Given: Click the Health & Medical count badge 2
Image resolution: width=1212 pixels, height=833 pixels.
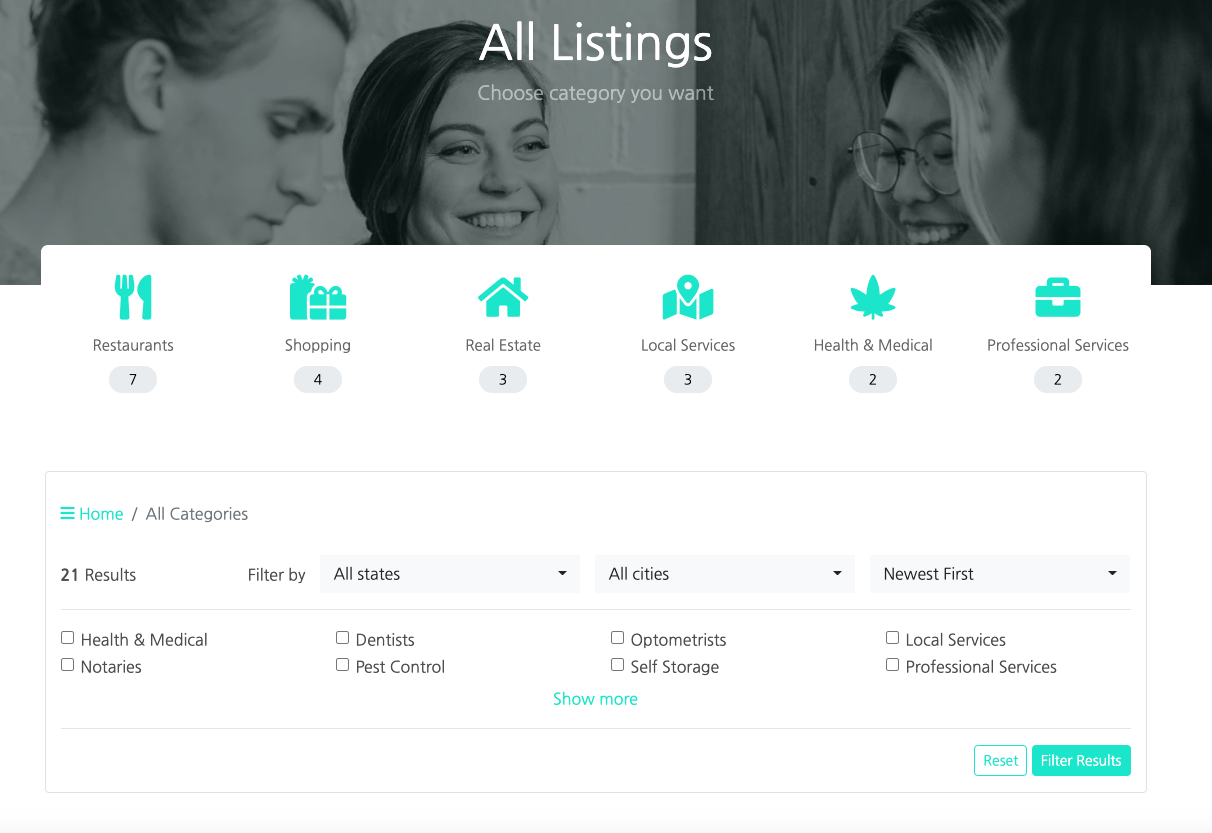Looking at the screenshot, I should pos(873,380).
